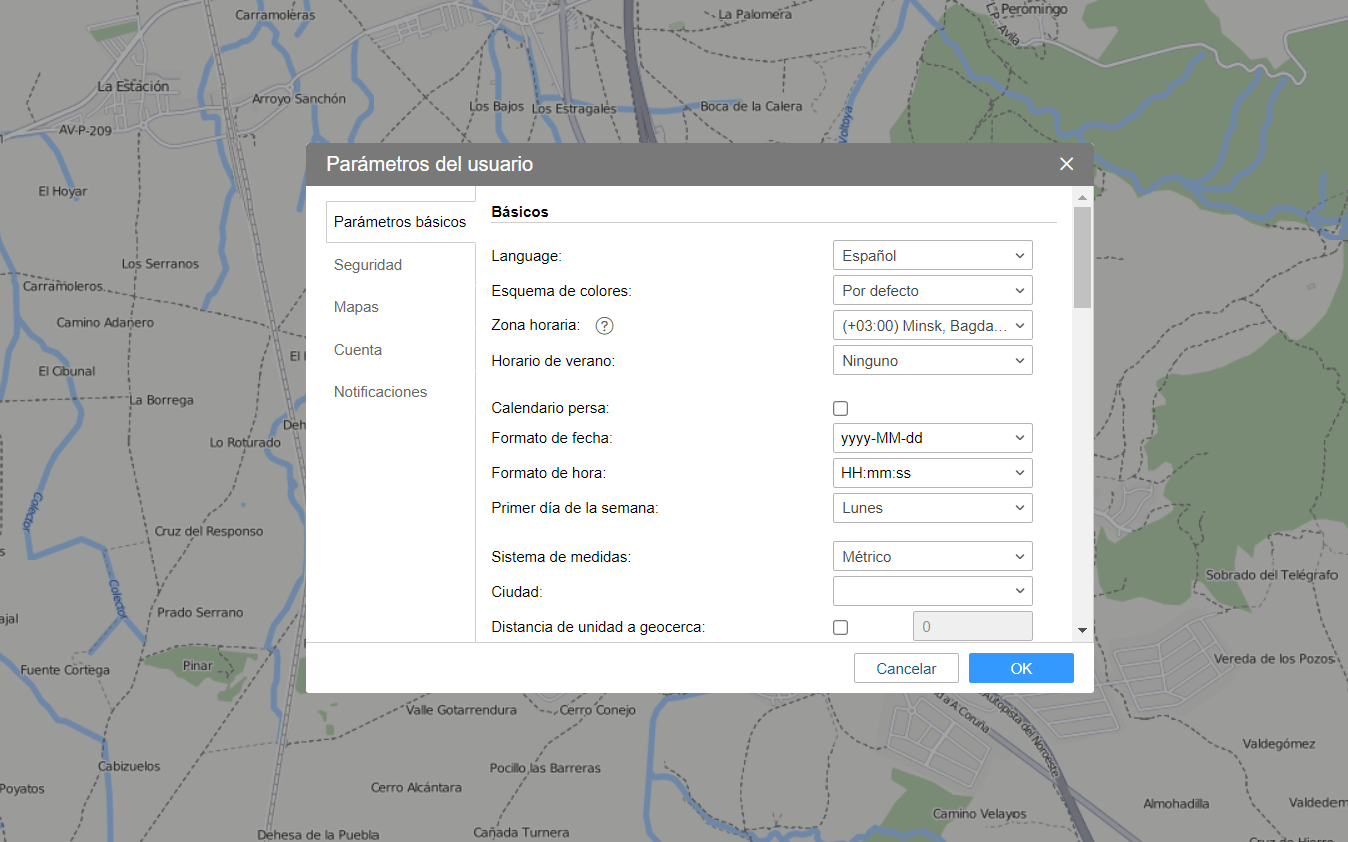
Task: Select the Notificaciones tab
Action: (x=380, y=392)
